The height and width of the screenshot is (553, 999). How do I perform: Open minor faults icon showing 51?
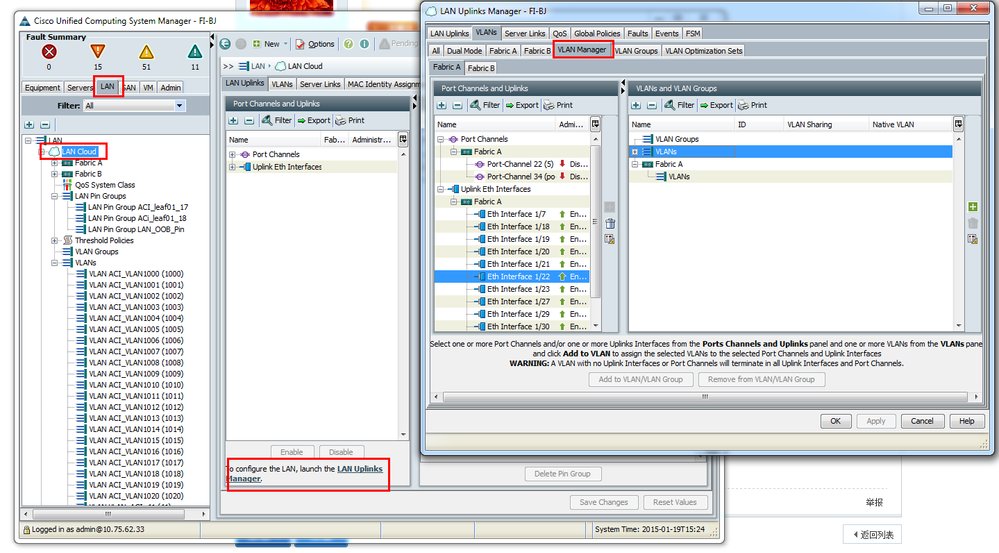coord(147,52)
